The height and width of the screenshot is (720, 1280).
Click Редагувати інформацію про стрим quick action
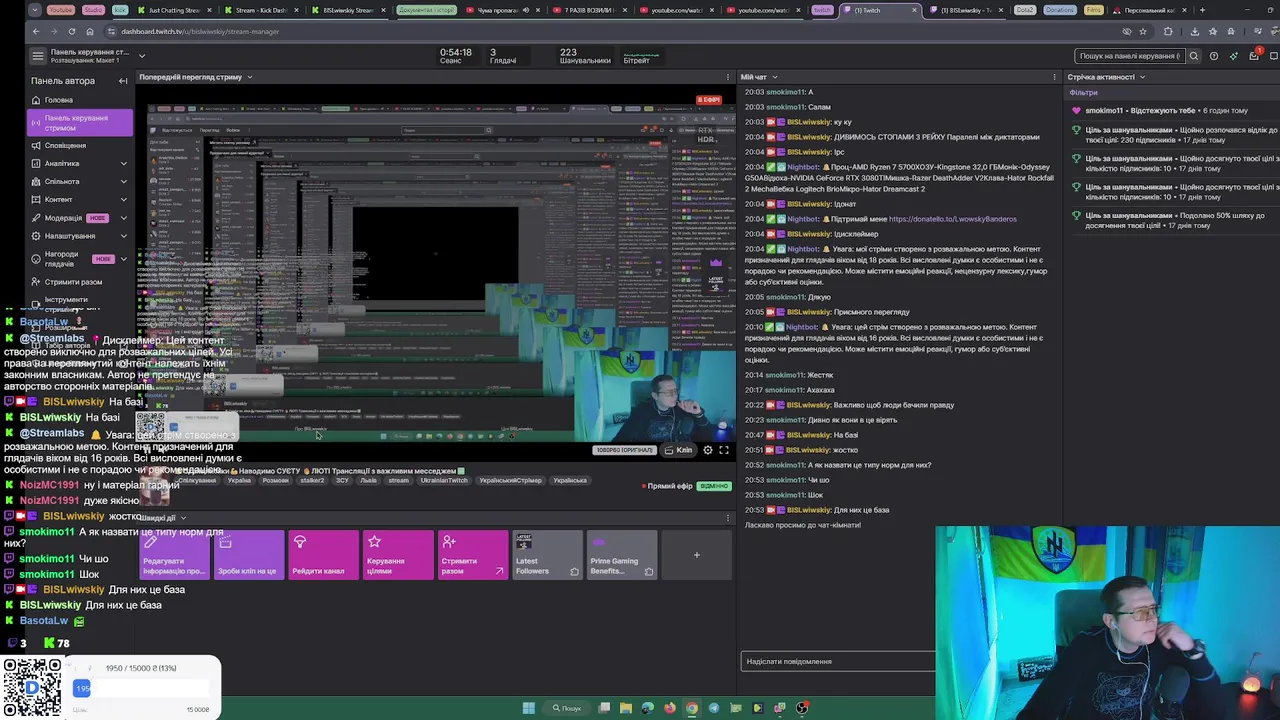175,555
